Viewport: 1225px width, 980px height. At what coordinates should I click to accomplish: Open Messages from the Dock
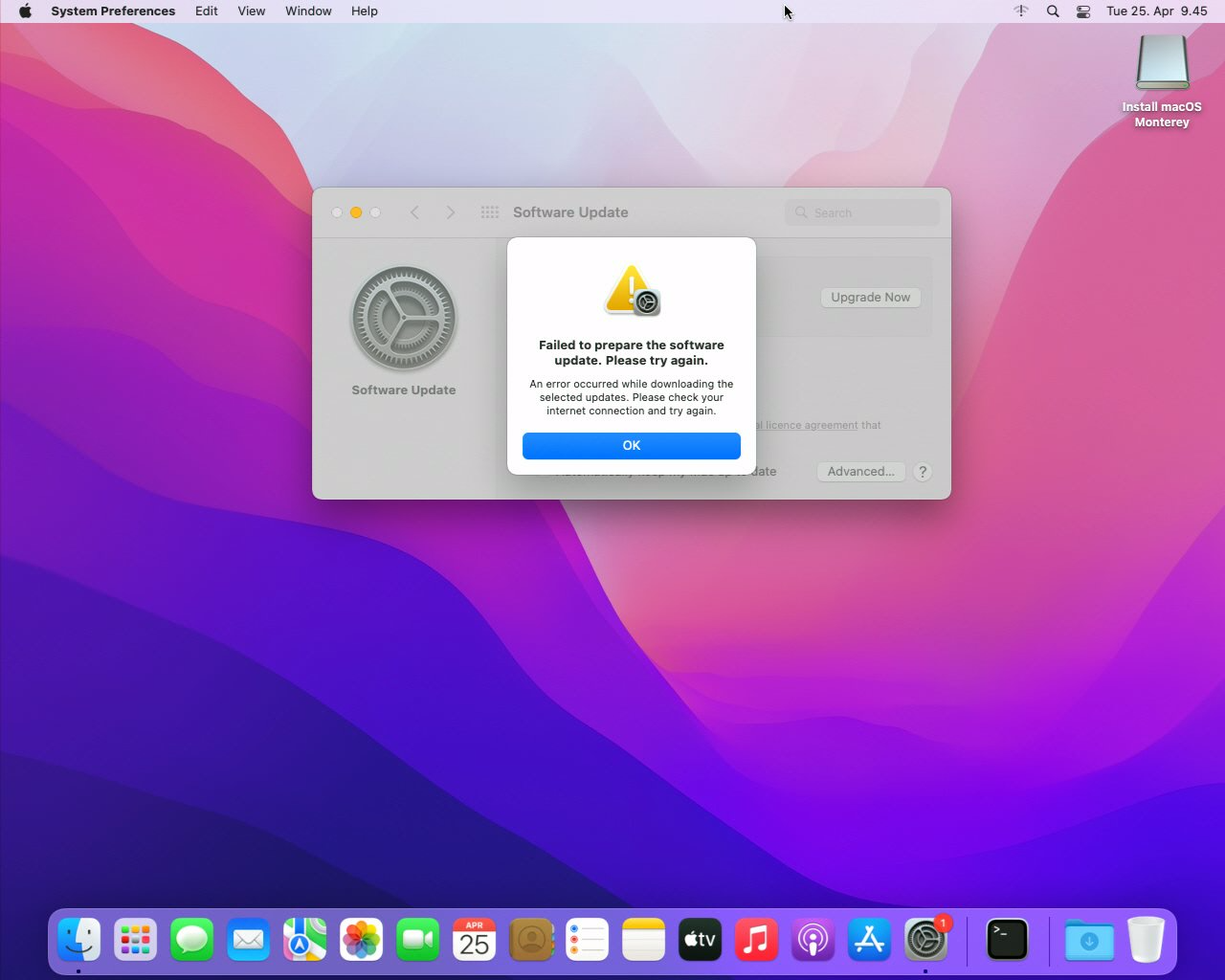coord(191,940)
